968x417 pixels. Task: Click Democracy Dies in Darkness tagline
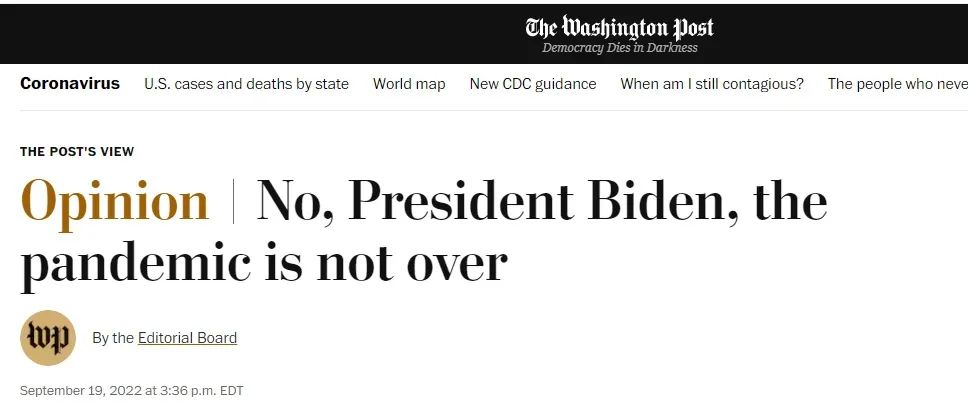click(x=619, y=48)
